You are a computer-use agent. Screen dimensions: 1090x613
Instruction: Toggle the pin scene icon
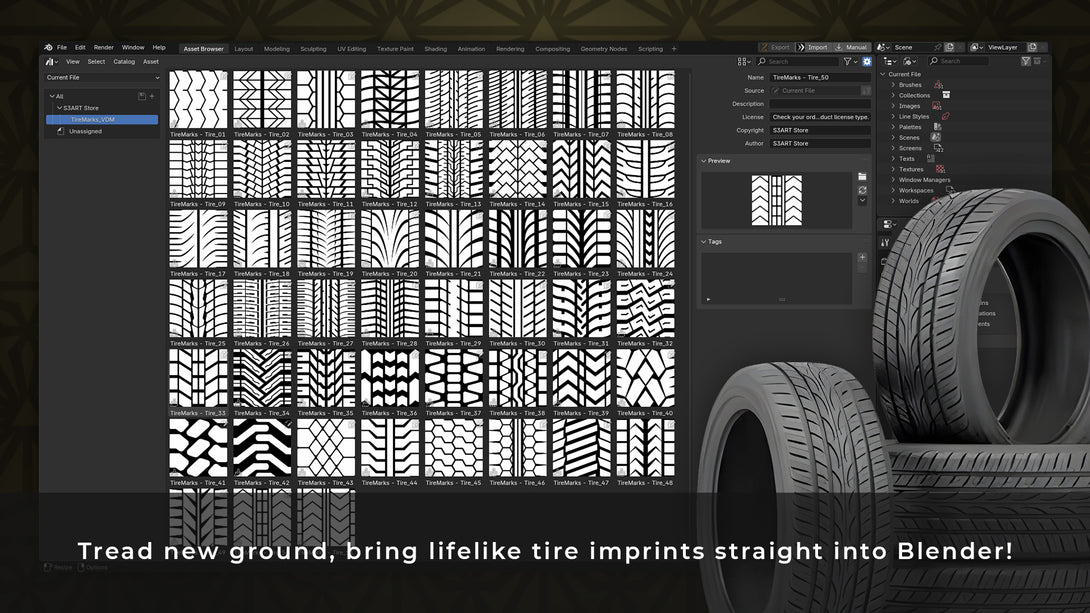937,47
